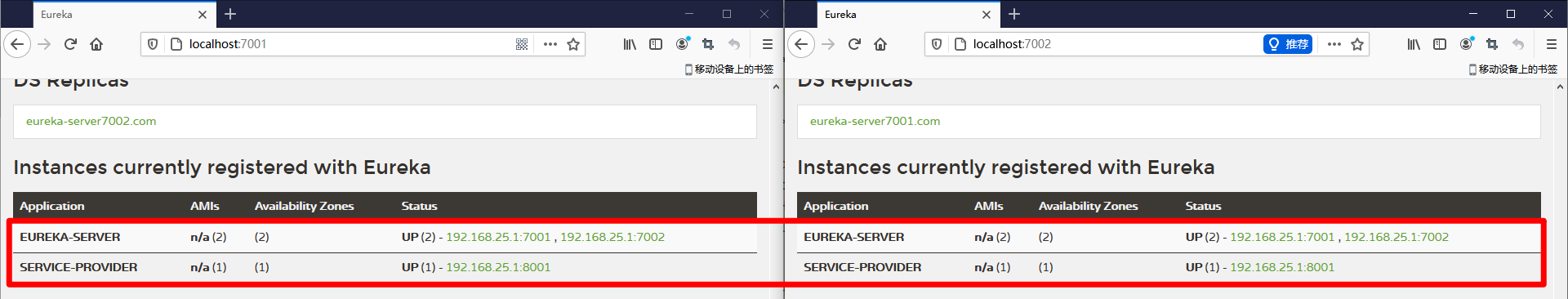The image size is (1568, 299).
Task: Open new tab in right browser window
Action: tap(1014, 14)
